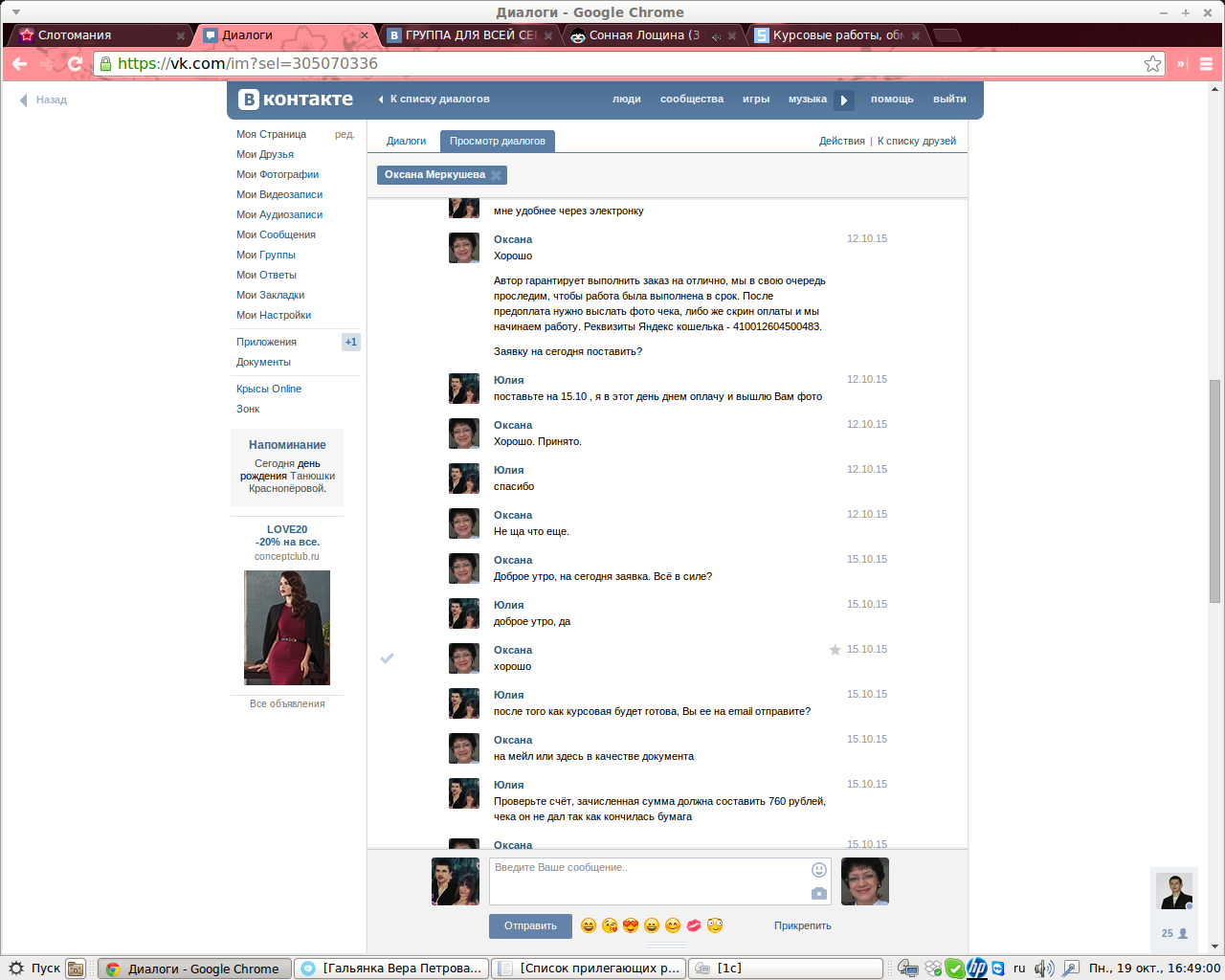Screen dimensions: 1225x980
Task: Insert the kiss lips emoji
Action: coord(694,925)
